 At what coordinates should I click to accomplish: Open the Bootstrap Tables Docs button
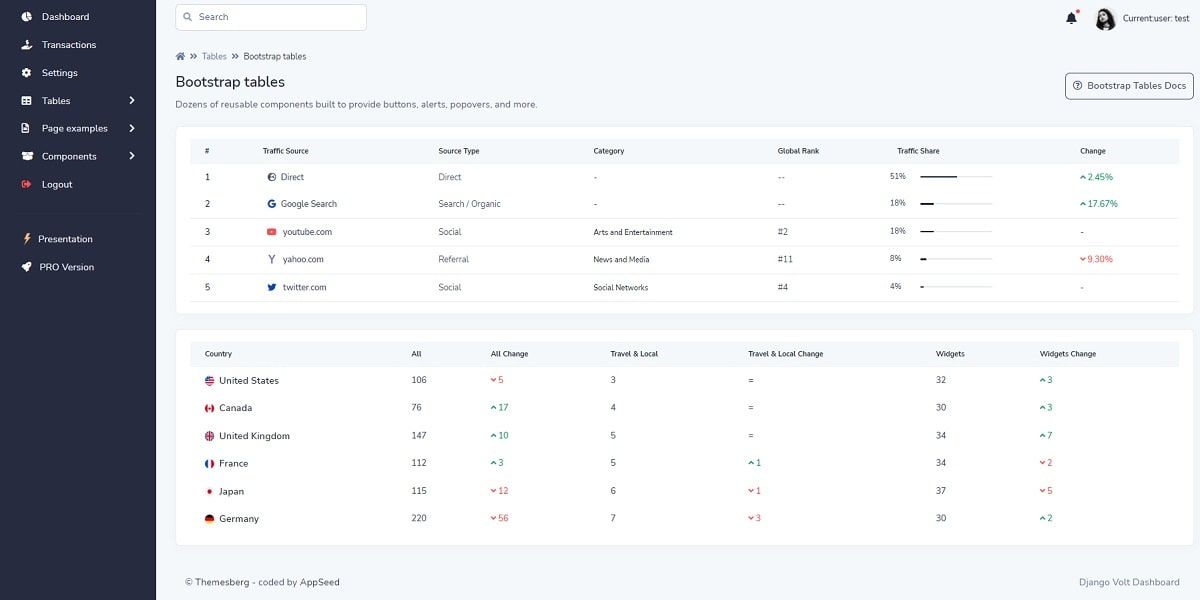[x=1128, y=85]
